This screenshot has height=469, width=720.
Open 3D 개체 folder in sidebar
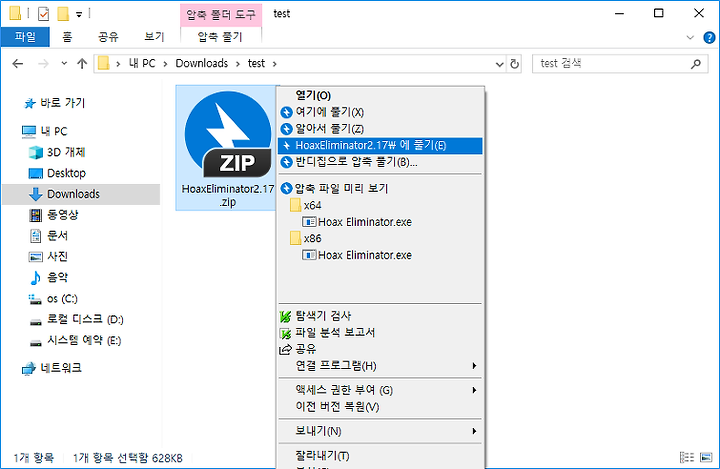point(66,152)
